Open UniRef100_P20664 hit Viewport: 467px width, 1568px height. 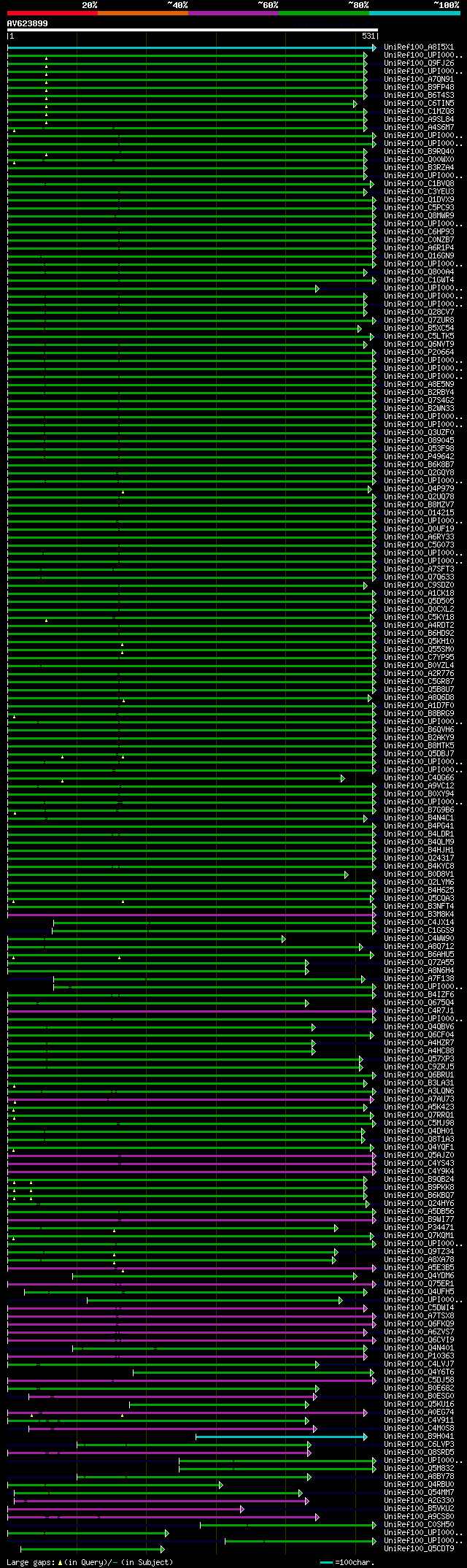[x=419, y=353]
